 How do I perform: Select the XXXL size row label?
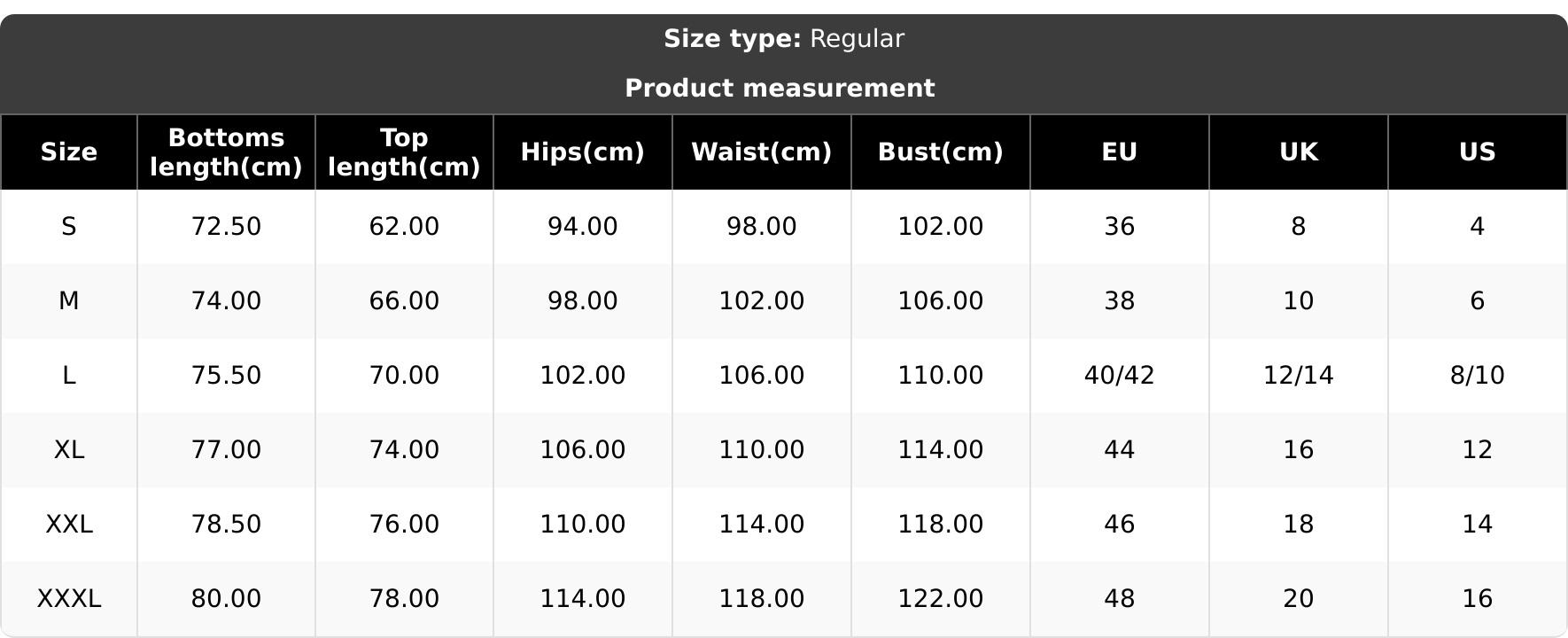(69, 599)
